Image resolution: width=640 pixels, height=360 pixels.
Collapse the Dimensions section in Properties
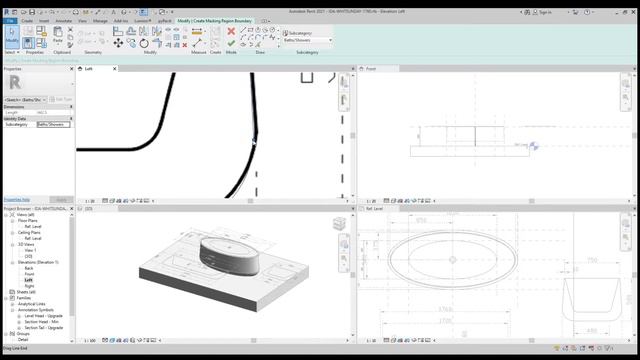(71, 107)
